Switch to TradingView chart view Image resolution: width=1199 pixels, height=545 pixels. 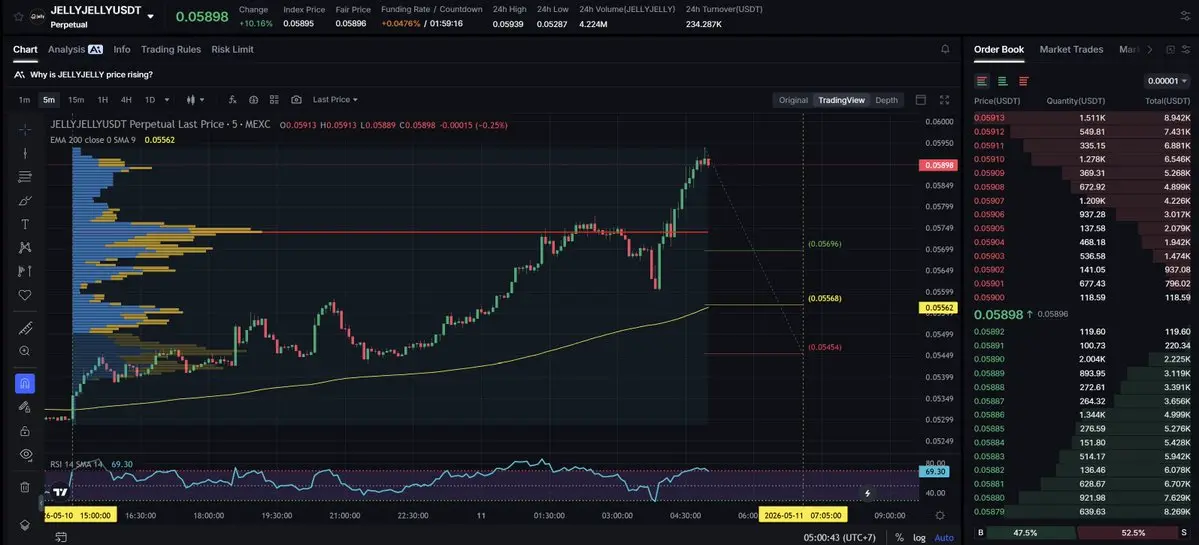coord(841,100)
